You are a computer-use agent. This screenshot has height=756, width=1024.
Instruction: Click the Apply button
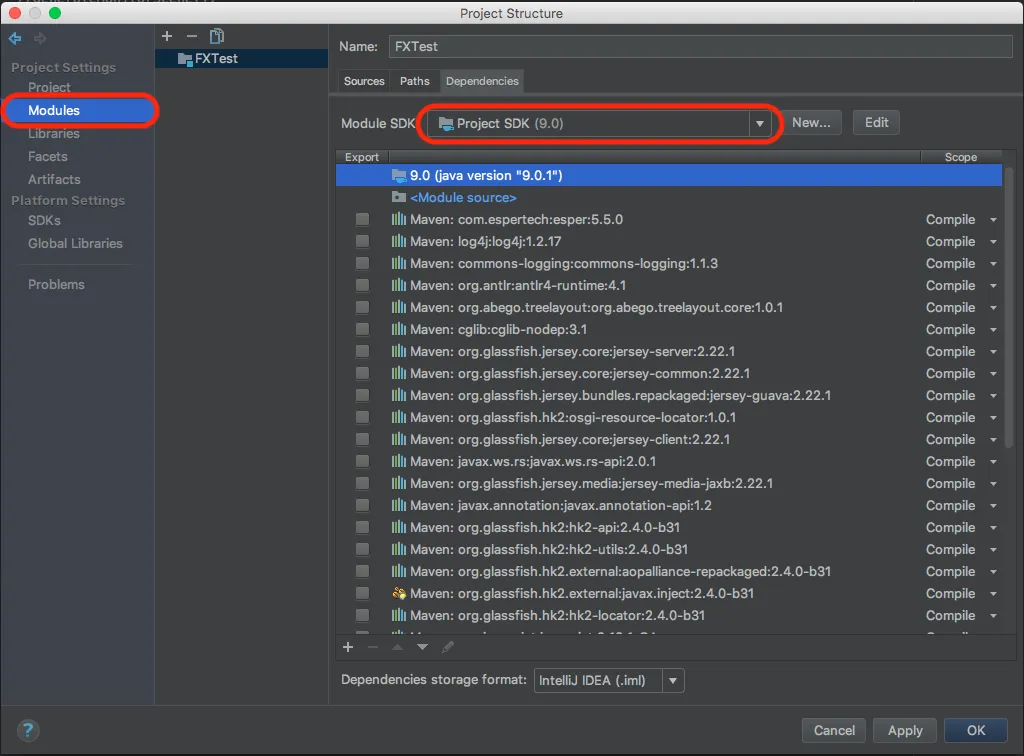click(x=905, y=731)
